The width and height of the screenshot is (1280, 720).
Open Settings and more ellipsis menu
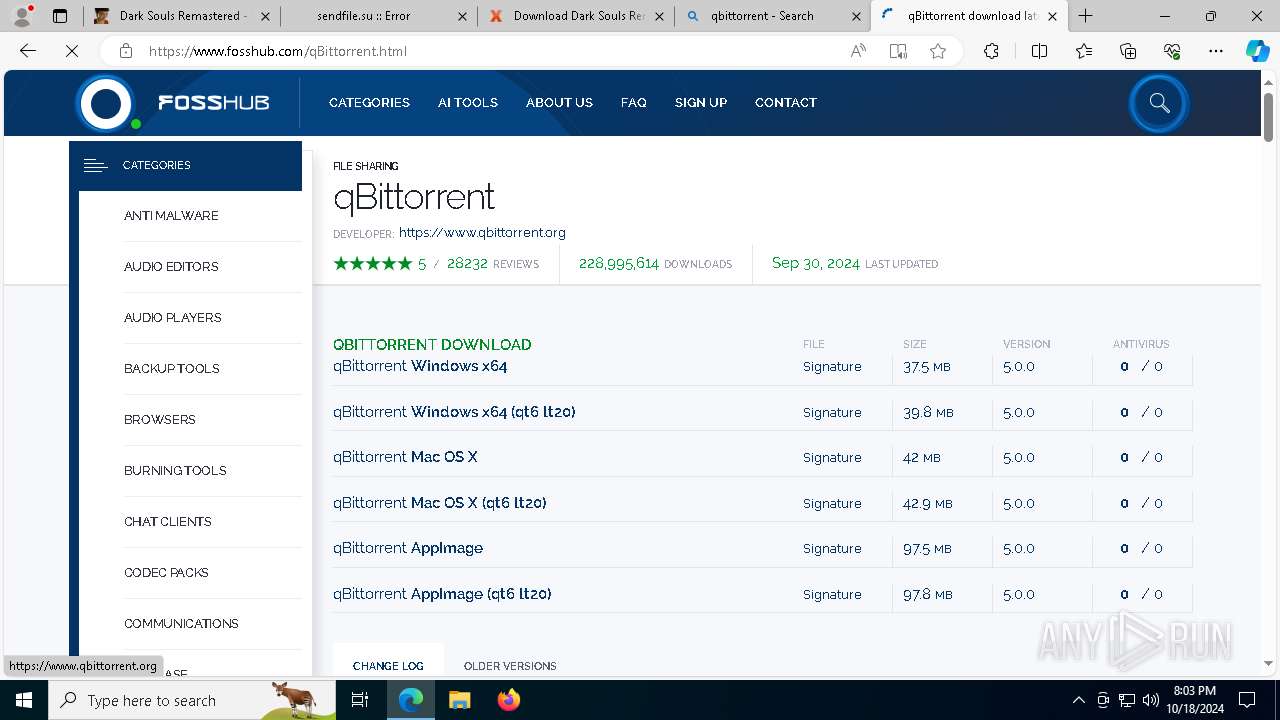click(x=1216, y=51)
